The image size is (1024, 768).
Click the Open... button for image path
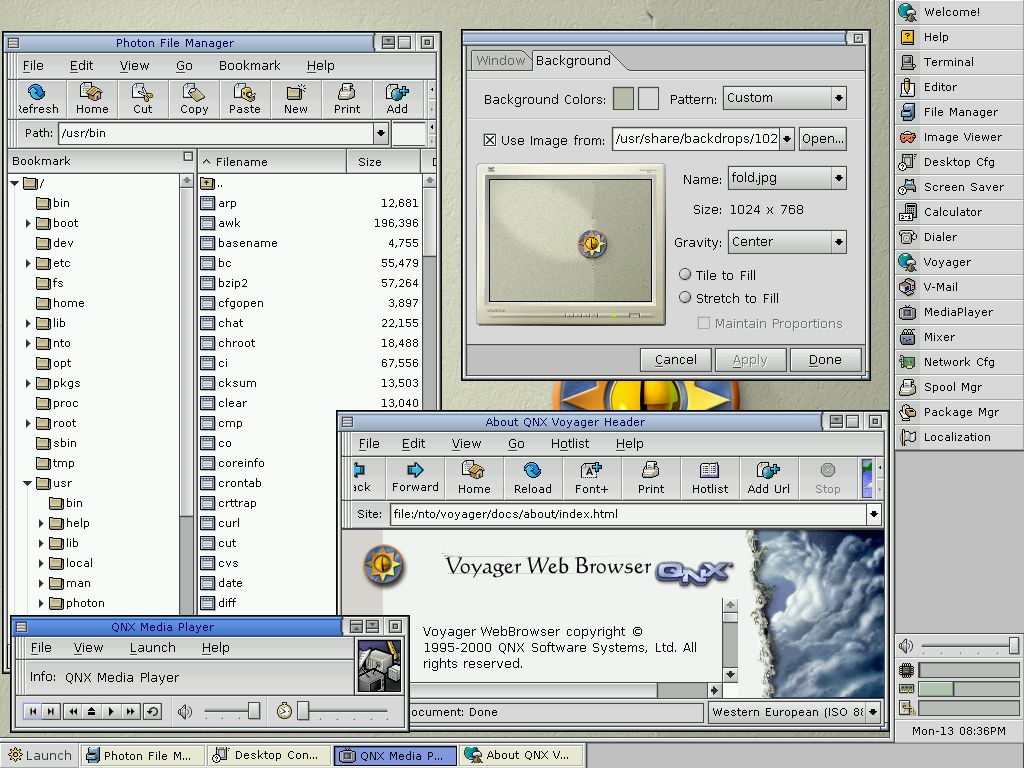822,138
